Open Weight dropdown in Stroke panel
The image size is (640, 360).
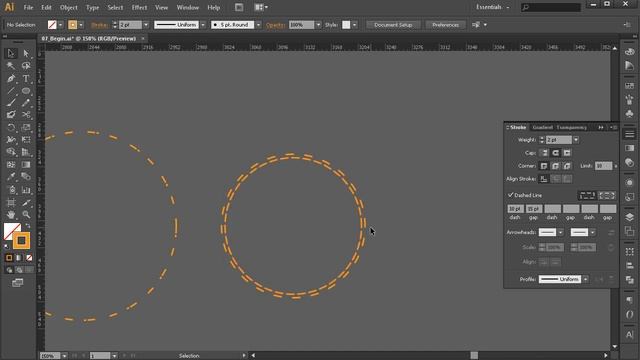pos(576,140)
